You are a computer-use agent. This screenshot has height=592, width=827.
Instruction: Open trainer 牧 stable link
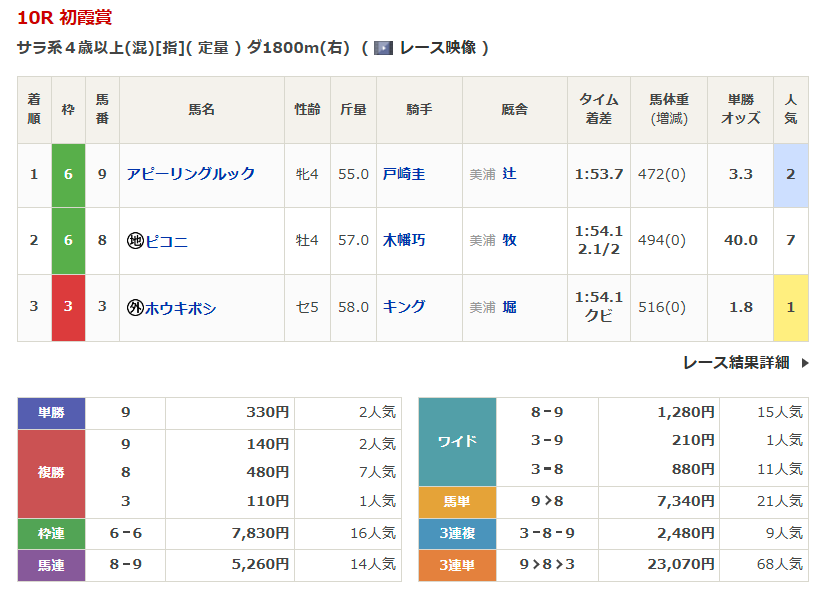509,240
